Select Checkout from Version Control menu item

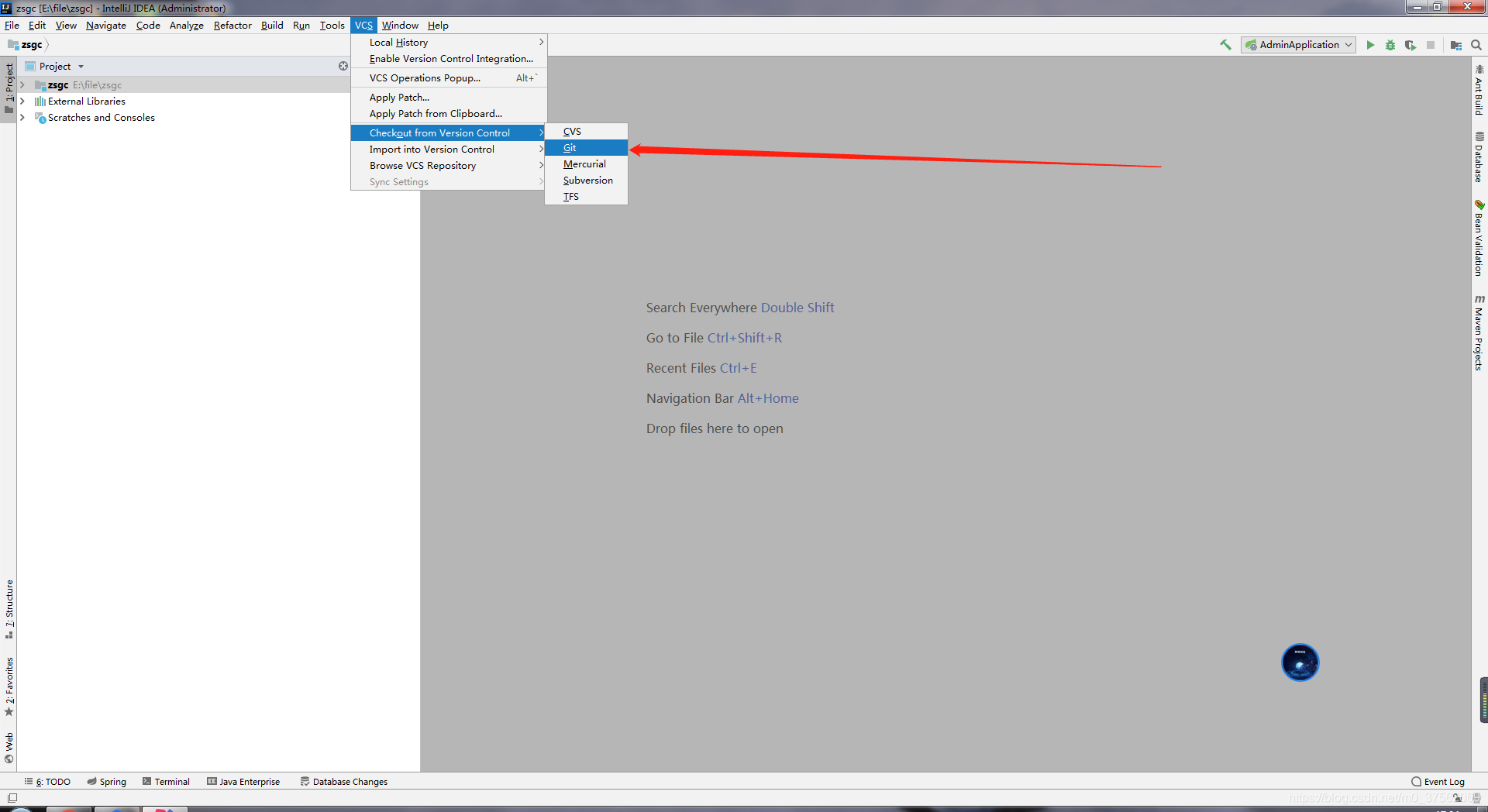click(449, 133)
